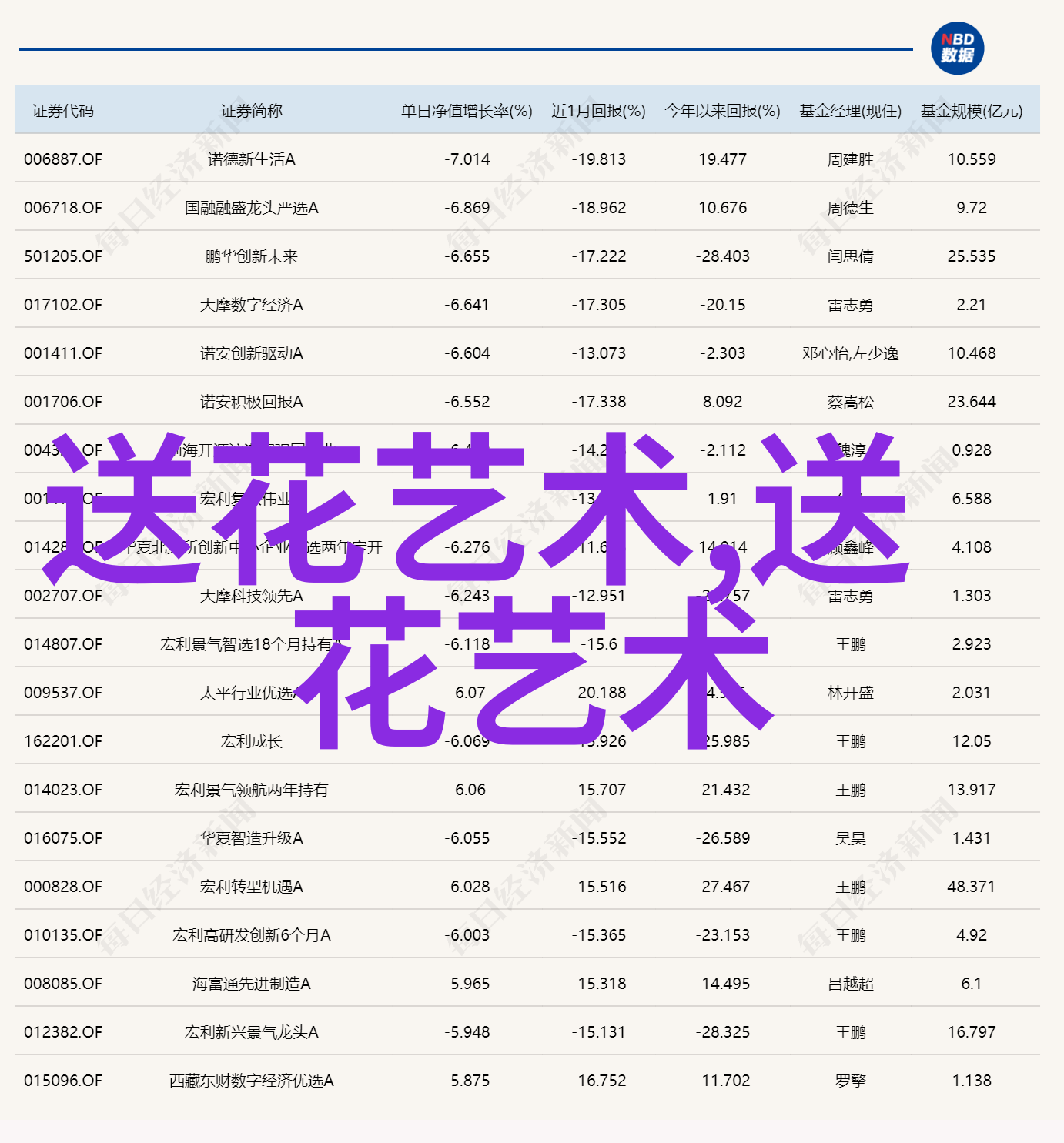The height and width of the screenshot is (1143, 1064).
Task: Select fund code 006718.OF
Action: tap(63, 208)
